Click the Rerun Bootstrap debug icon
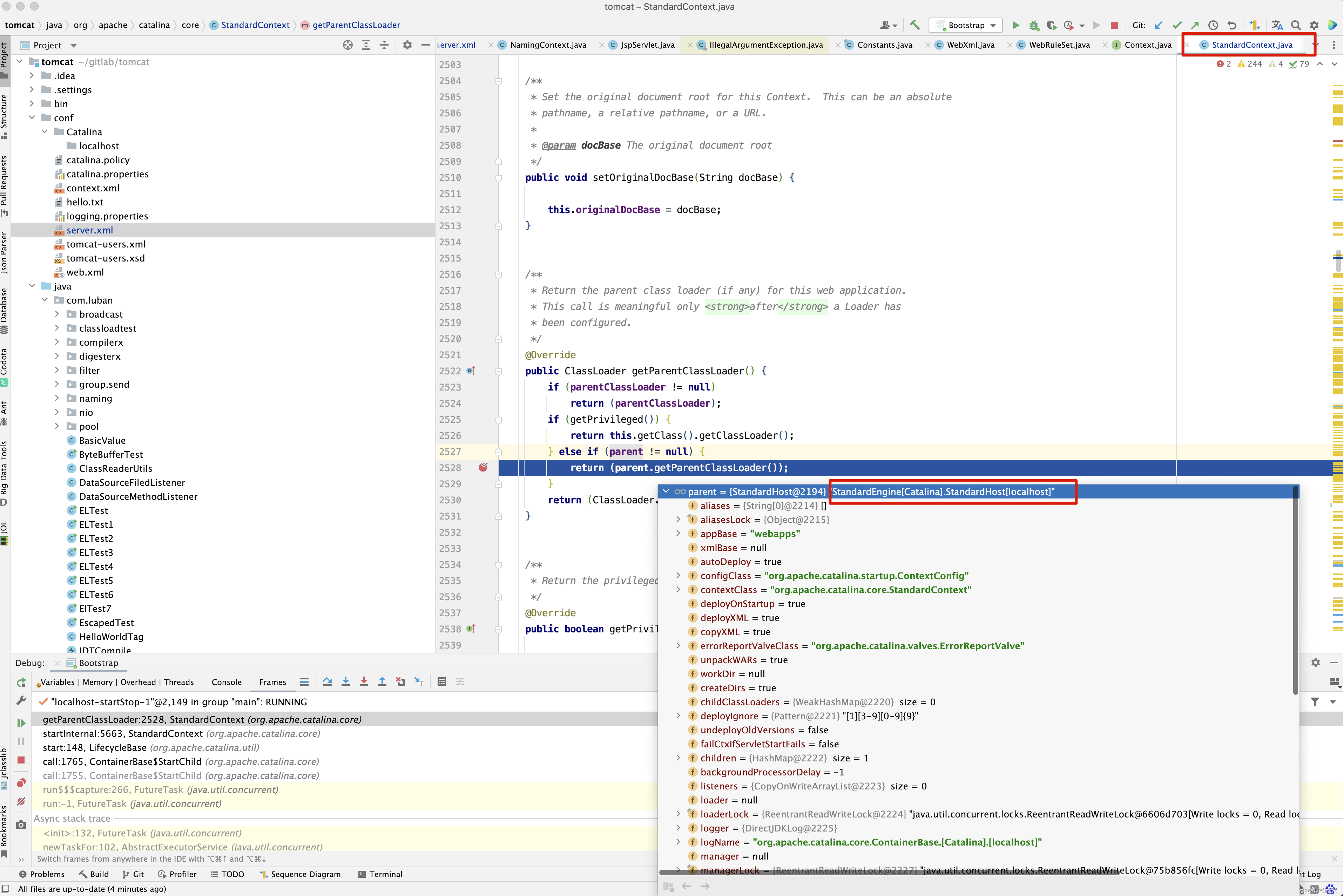 point(21,682)
